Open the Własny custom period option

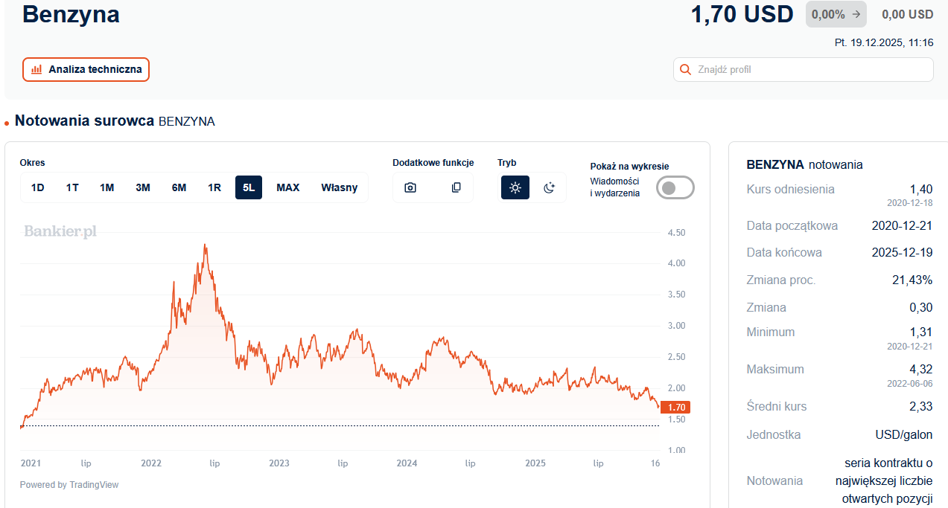click(x=339, y=187)
